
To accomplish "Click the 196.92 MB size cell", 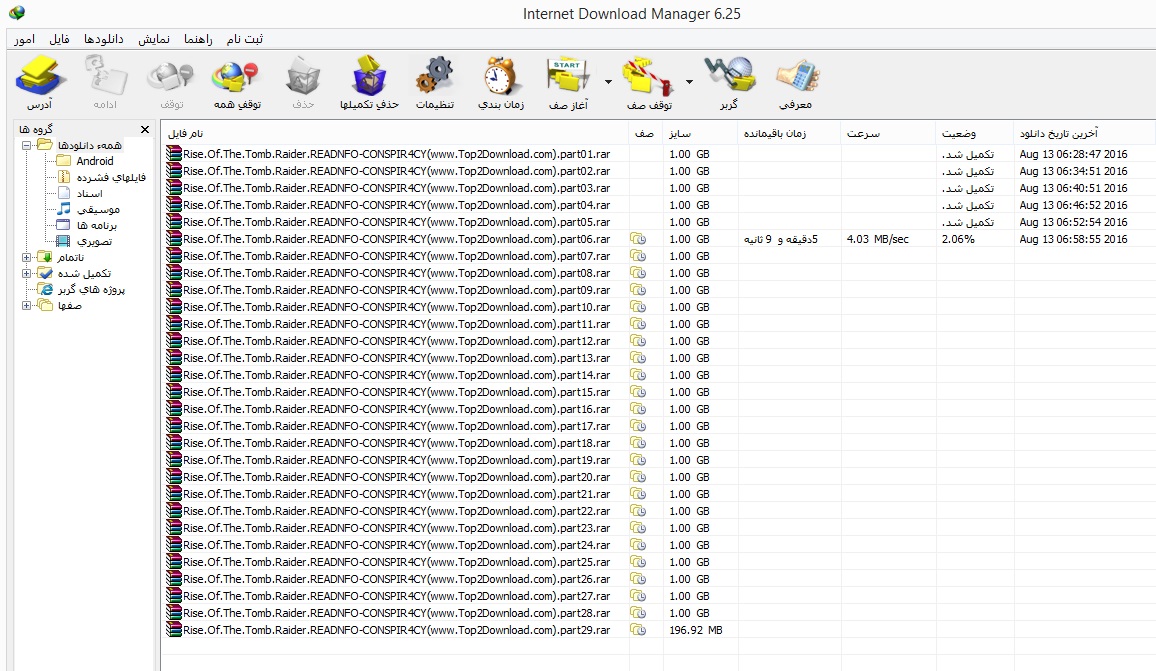I will click(696, 630).
